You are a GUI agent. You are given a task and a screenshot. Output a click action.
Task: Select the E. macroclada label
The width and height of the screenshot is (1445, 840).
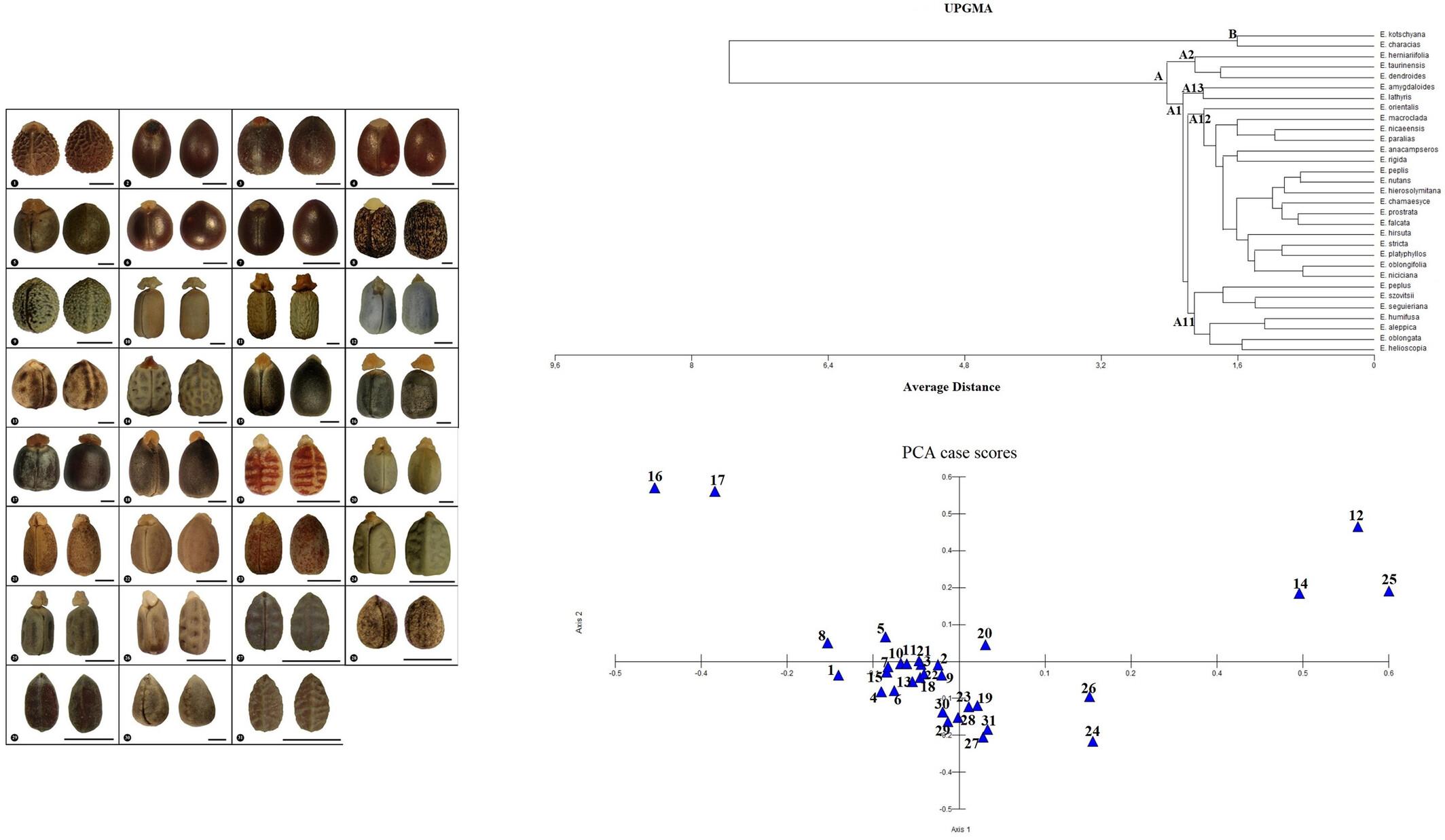tap(1403, 118)
